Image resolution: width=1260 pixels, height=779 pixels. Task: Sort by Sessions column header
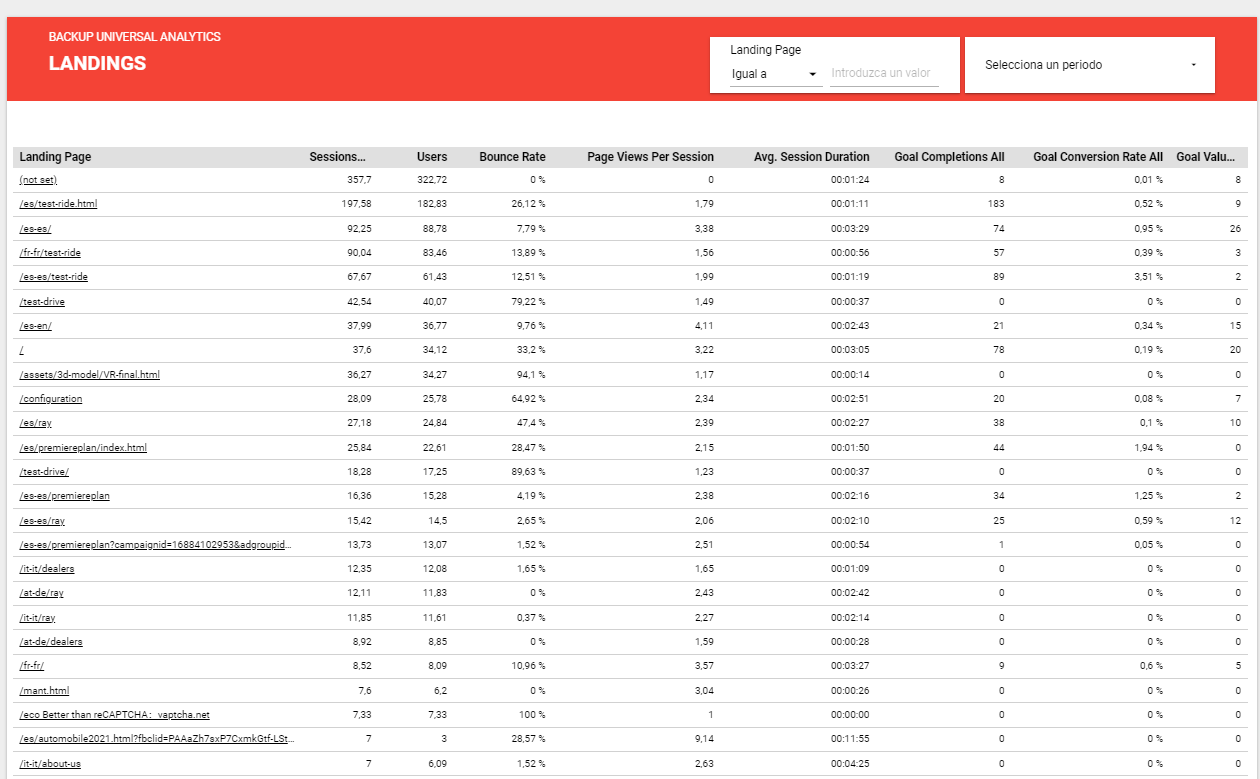338,157
